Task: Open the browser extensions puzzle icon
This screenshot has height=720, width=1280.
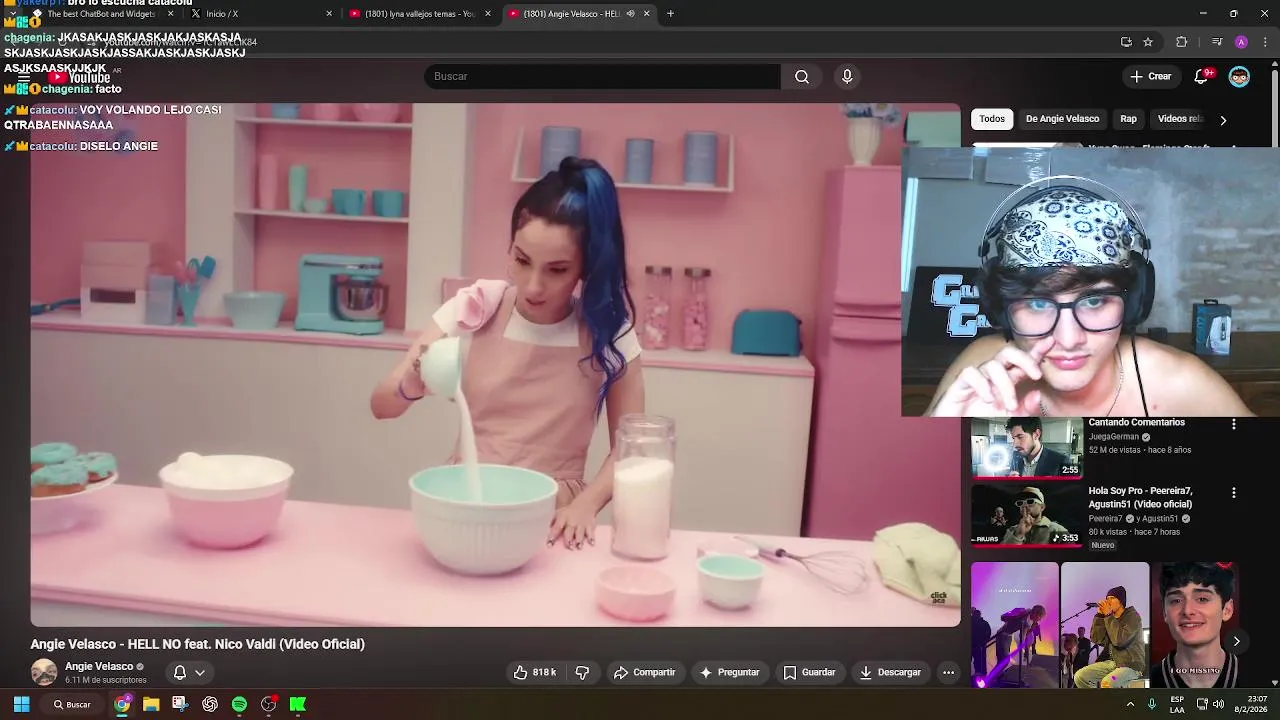Action: (1181, 42)
